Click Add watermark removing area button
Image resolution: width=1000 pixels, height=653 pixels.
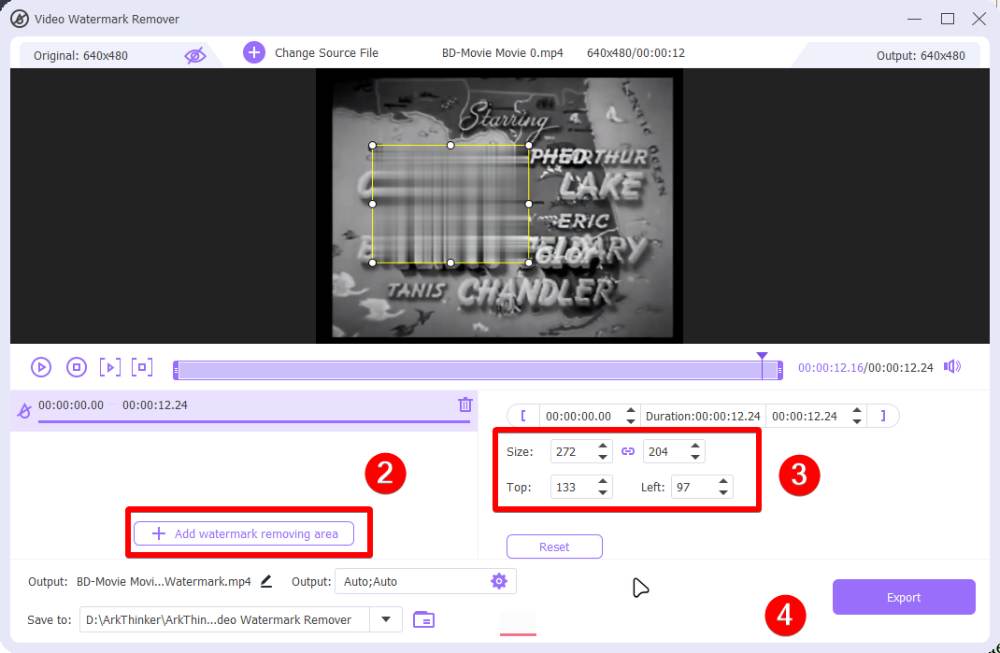tap(244, 534)
